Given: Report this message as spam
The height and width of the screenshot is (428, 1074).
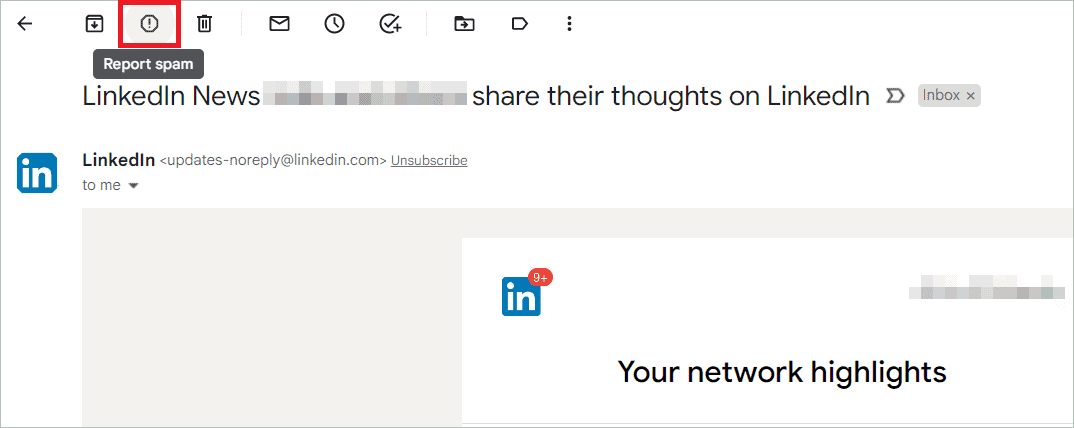Looking at the screenshot, I should [x=149, y=24].
